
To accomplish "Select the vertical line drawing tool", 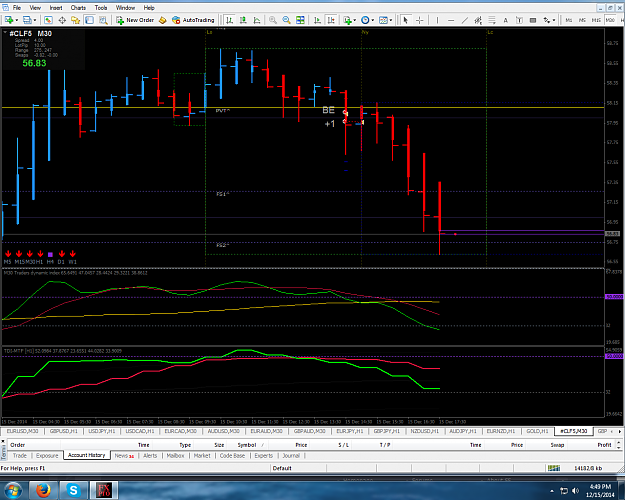I will tap(437, 20).
